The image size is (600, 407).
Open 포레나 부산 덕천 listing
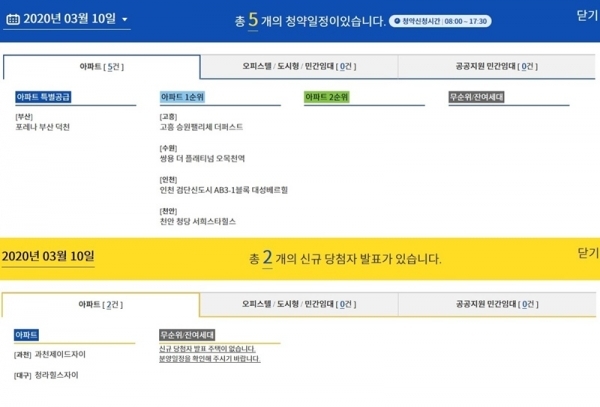(x=42, y=127)
